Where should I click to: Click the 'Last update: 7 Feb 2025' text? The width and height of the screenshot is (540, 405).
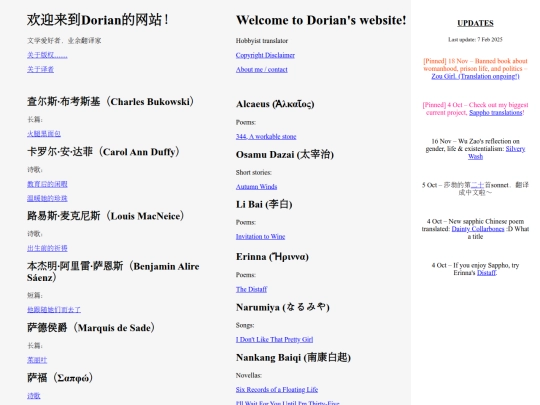[475, 40]
